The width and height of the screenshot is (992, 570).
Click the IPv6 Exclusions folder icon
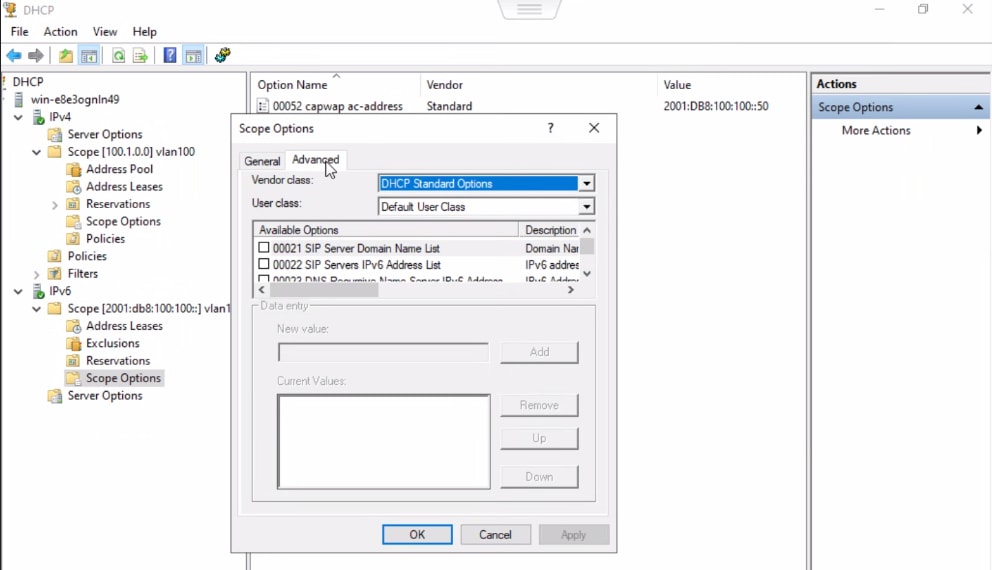pos(74,343)
